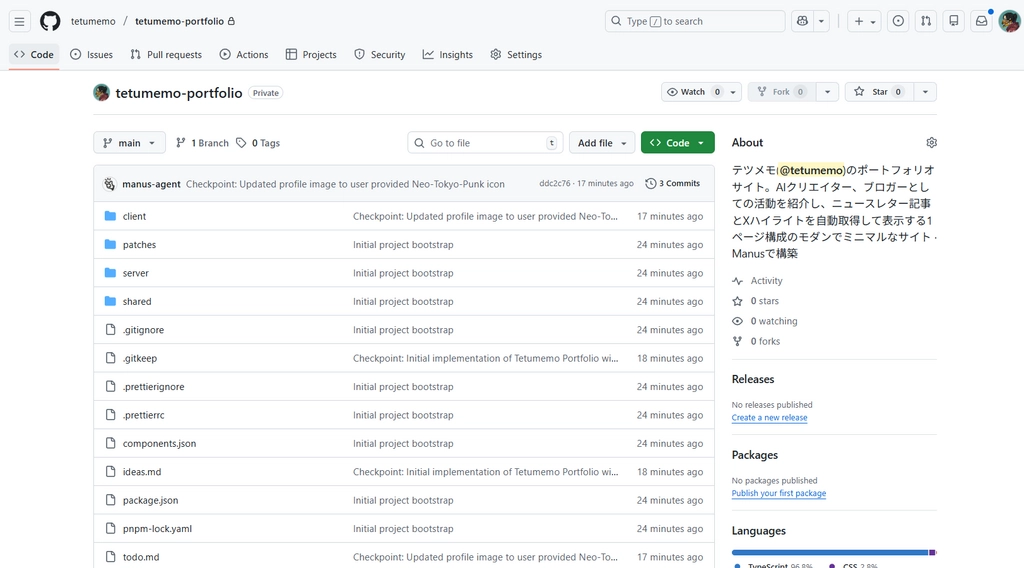
Task: Open the Packages heading link
Action: pyautogui.click(x=754, y=455)
